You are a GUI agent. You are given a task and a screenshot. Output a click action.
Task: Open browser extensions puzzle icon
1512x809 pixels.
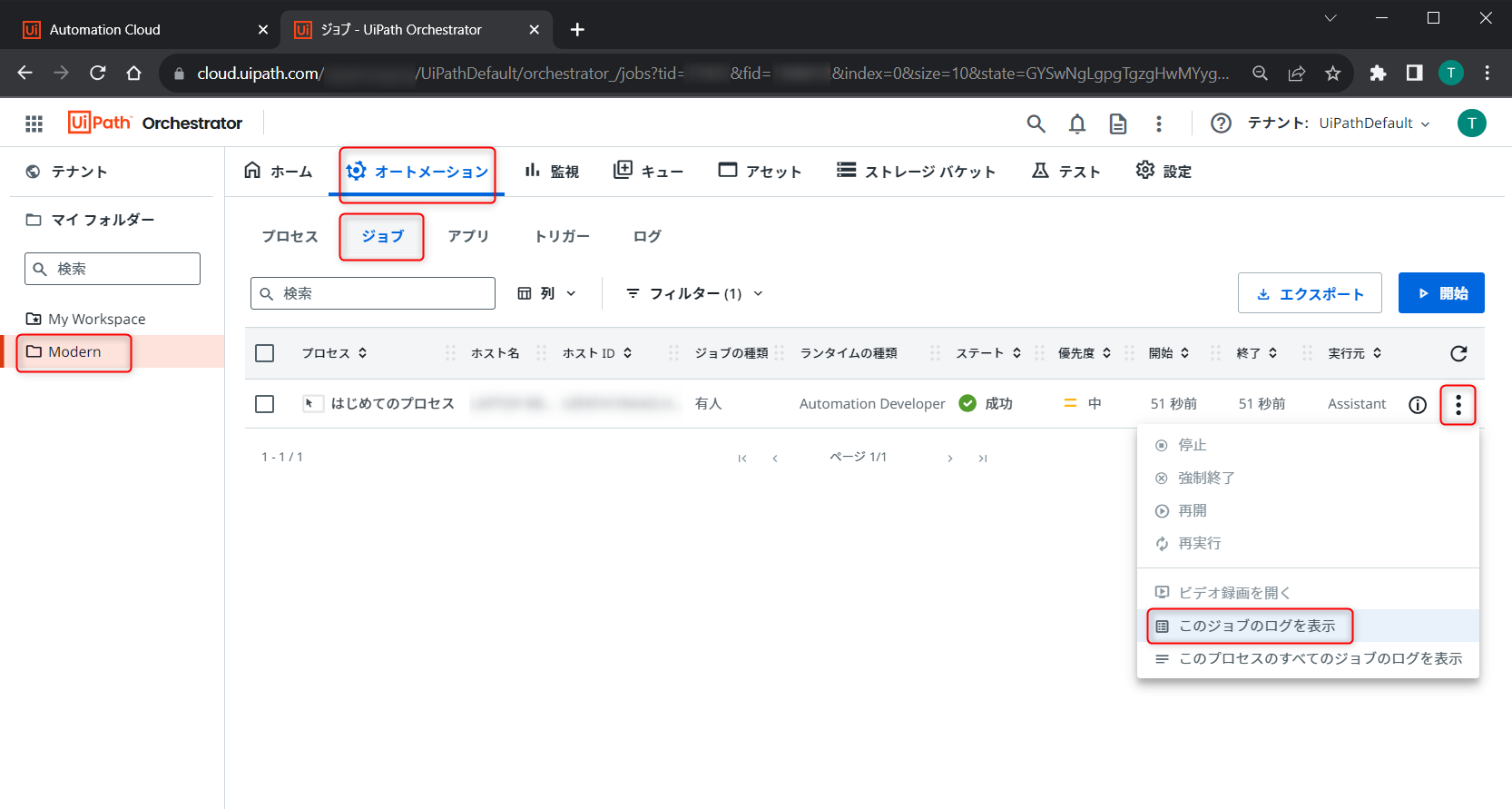[1378, 73]
